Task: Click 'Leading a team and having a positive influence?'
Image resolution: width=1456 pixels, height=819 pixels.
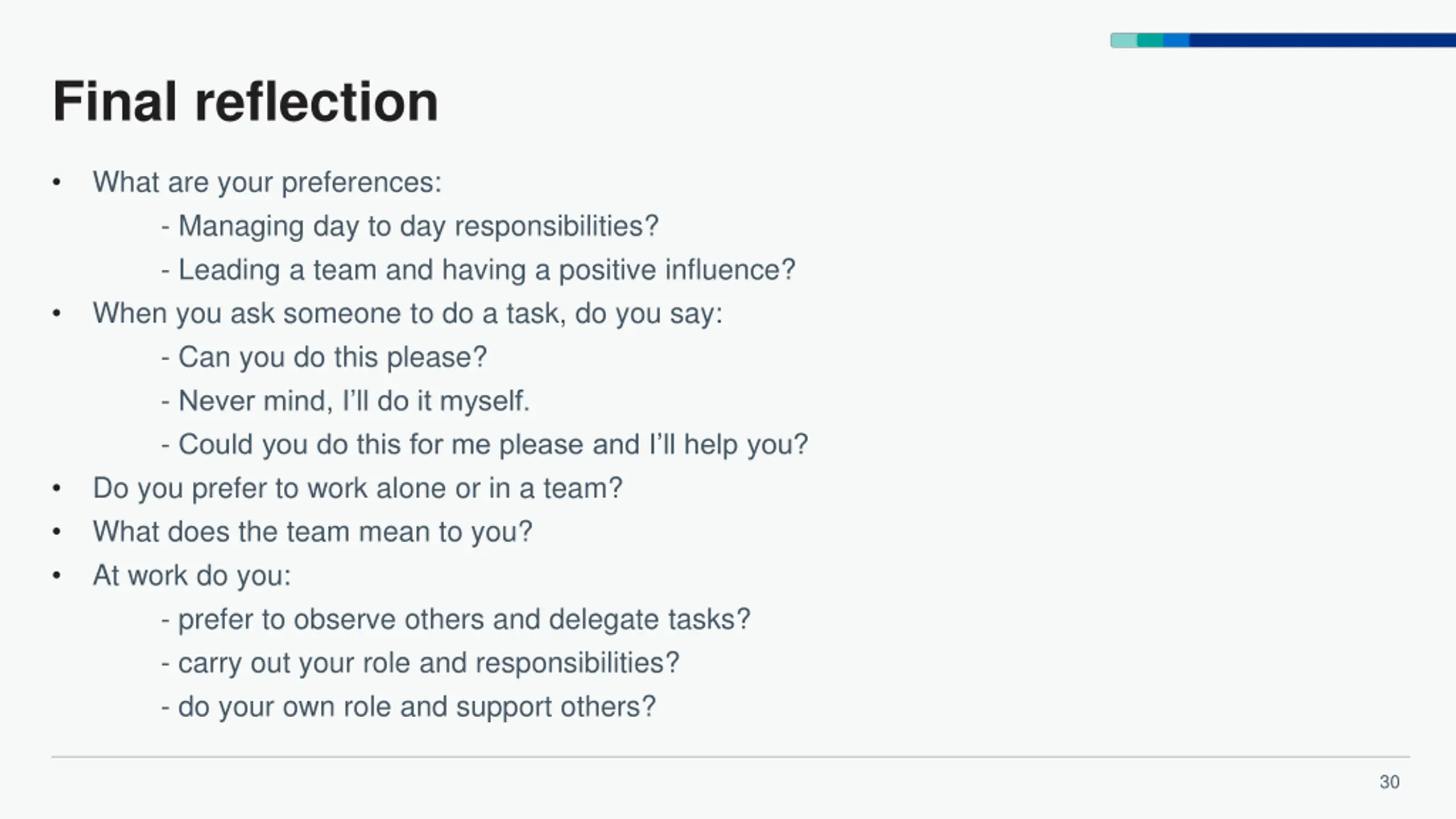Action: 478,270
